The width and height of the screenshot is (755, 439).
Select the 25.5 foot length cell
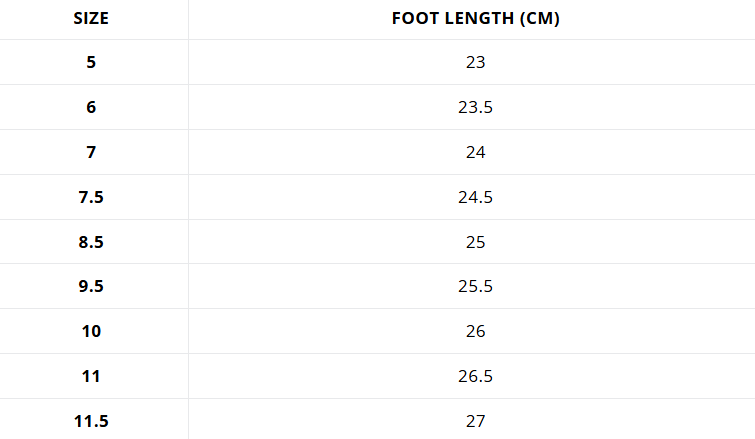pyautogui.click(x=475, y=287)
